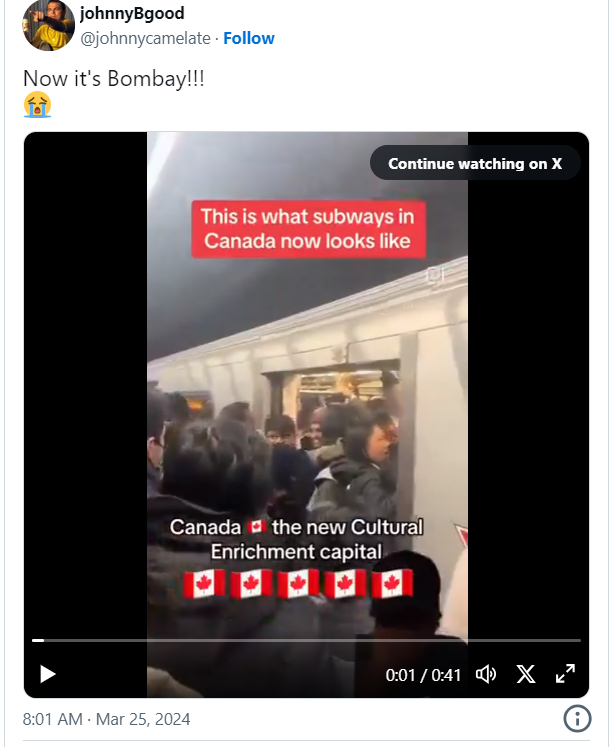The height and width of the screenshot is (747, 615).
Task: Click the 'Now it's Bombay!!!' tweet text
Action: pos(114,79)
